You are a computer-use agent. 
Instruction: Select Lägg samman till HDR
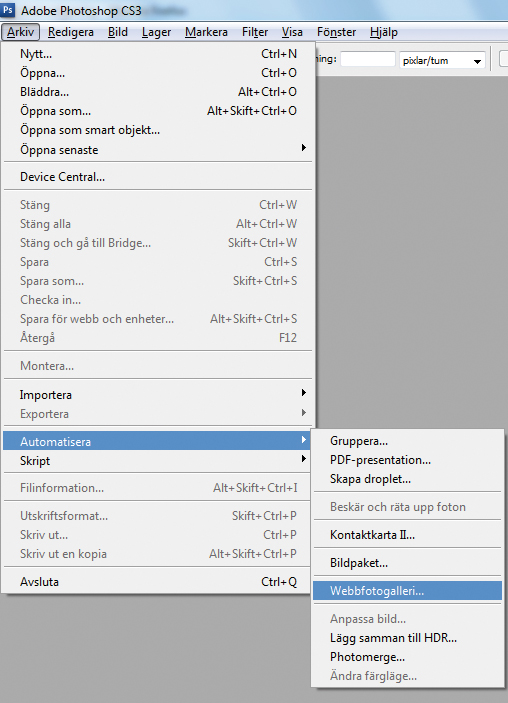point(408,638)
